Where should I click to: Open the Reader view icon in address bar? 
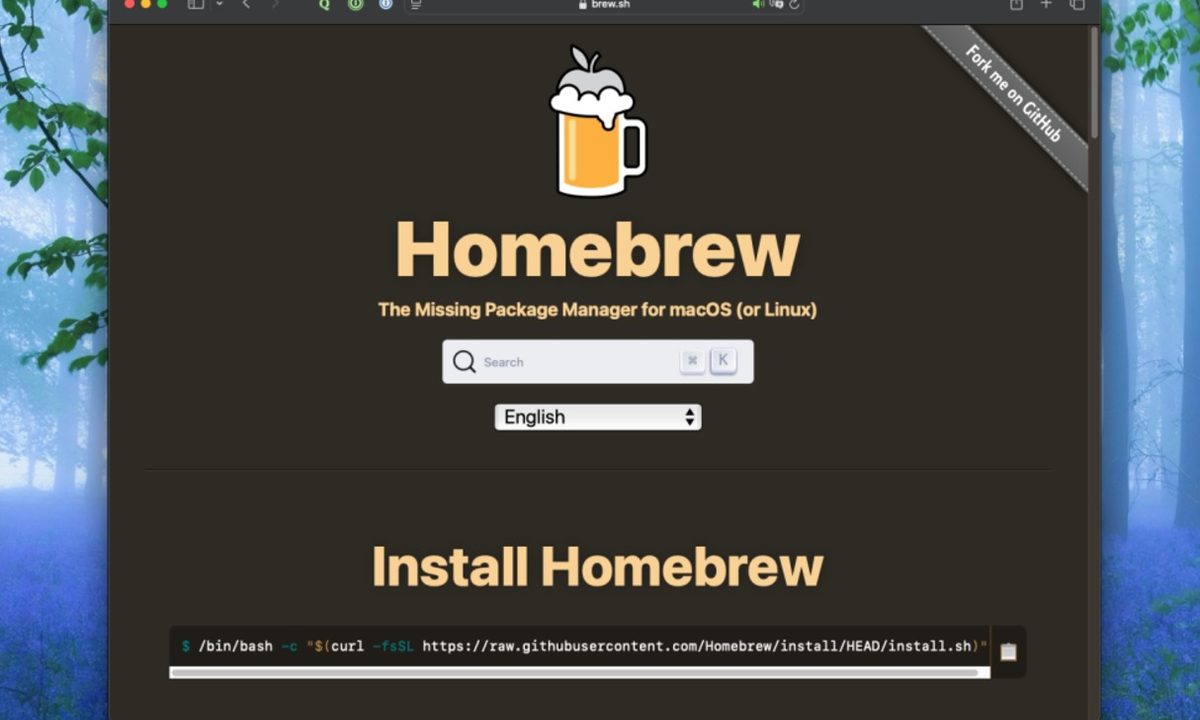(416, 4)
